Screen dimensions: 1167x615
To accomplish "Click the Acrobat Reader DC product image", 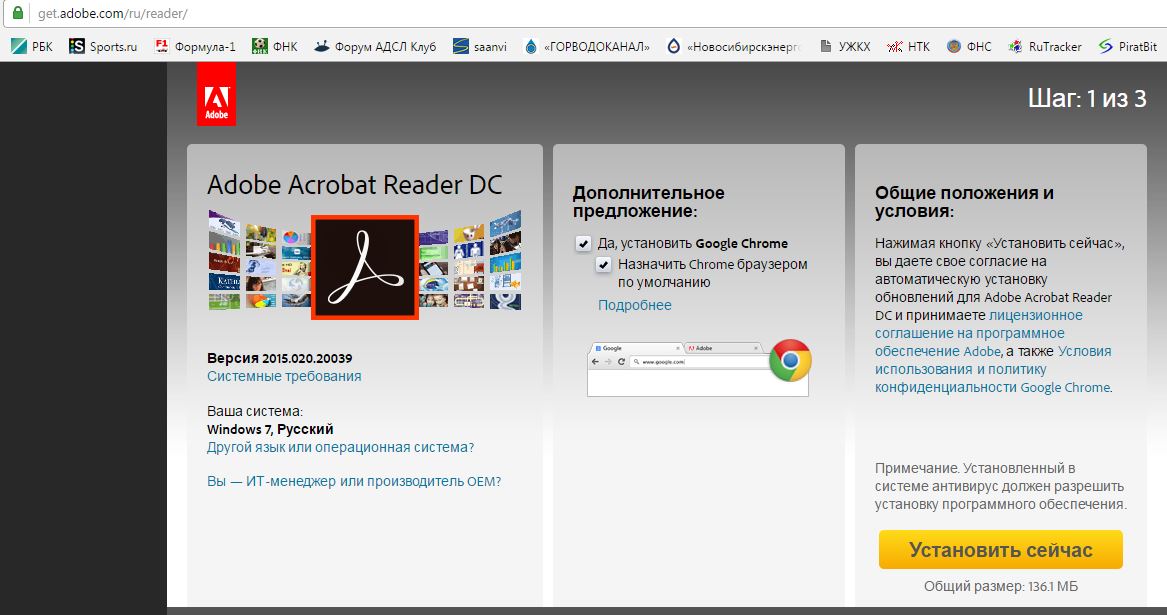I will pos(365,267).
